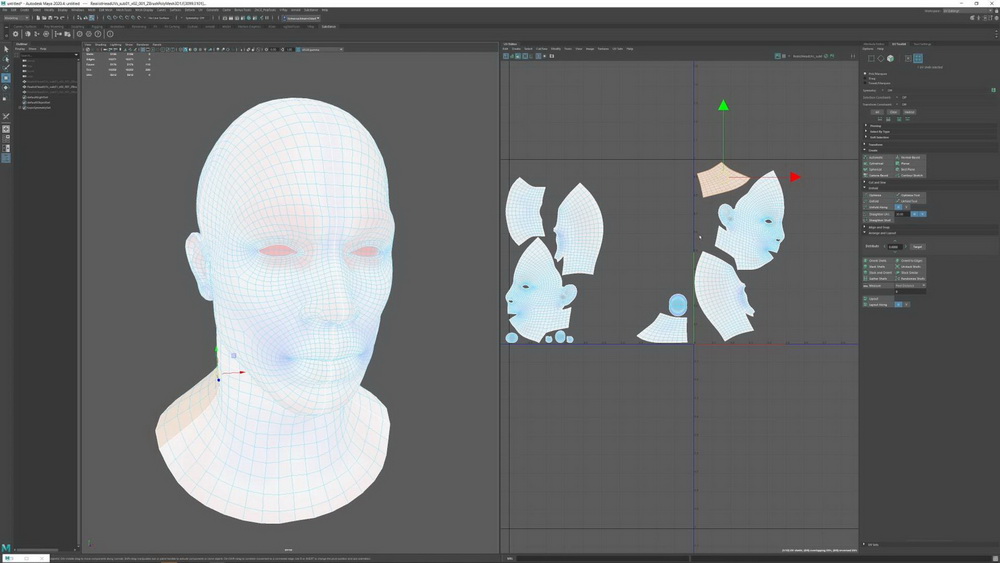Pick the UV shell selection mode icon
The width and height of the screenshot is (1000, 563).
(918, 59)
